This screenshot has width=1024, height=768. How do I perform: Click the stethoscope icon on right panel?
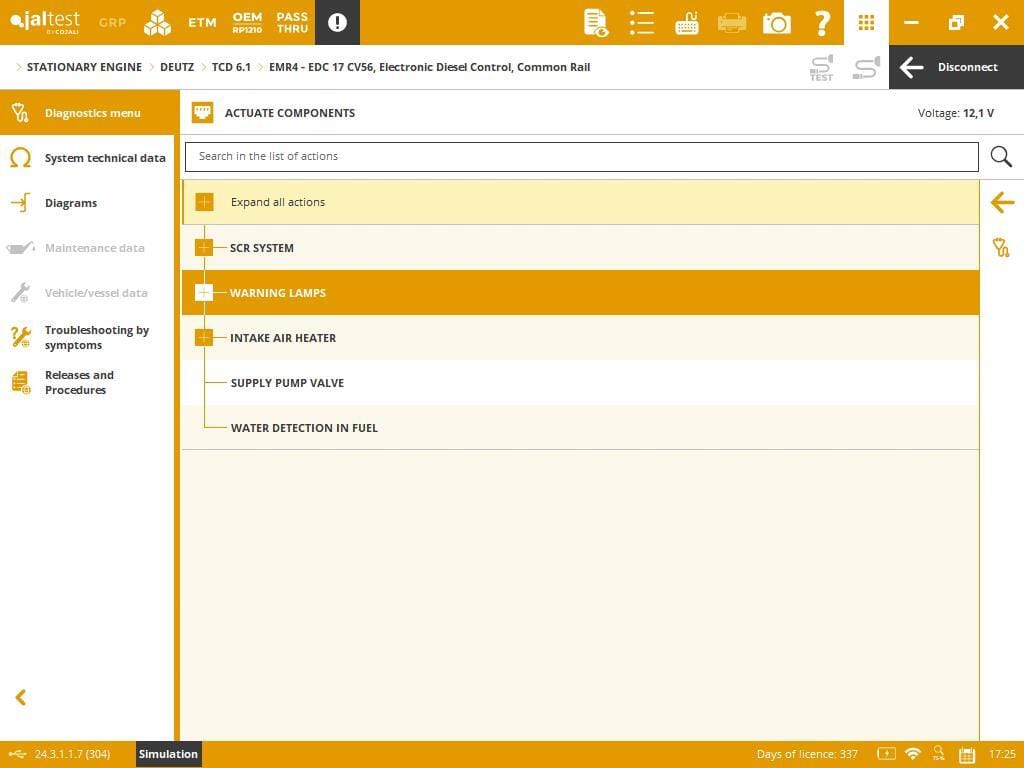coord(1001,248)
